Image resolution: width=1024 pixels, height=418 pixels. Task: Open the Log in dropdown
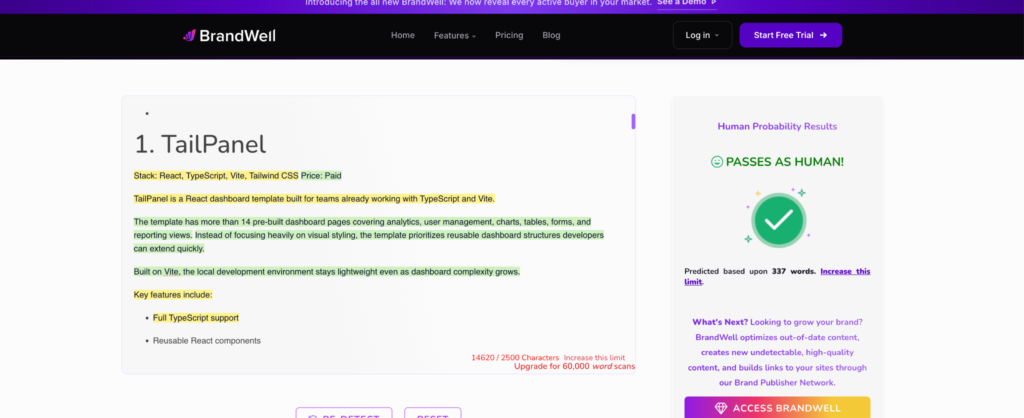tap(702, 35)
